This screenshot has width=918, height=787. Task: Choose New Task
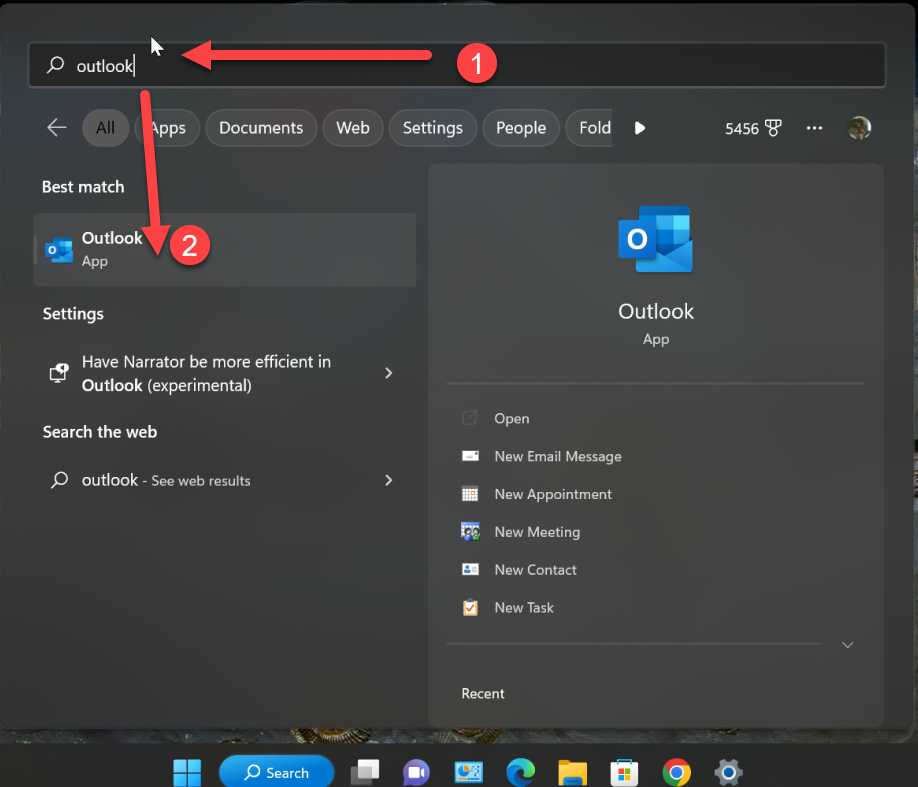[x=524, y=607]
